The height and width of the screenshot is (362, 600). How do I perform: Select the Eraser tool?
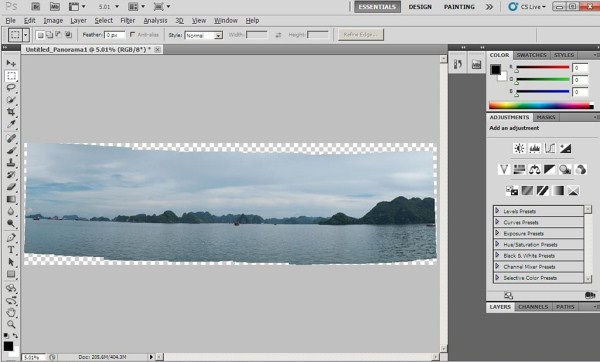click(x=11, y=187)
